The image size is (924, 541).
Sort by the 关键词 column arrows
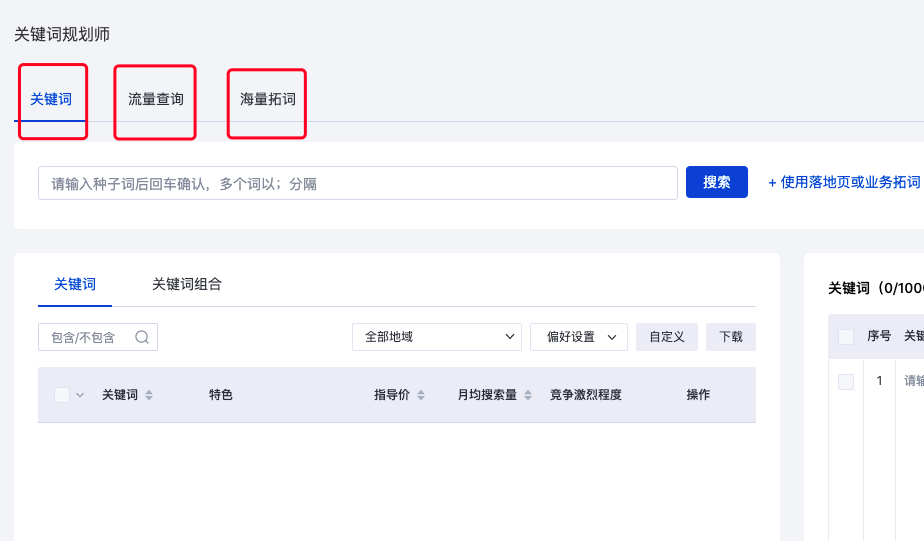(149, 395)
